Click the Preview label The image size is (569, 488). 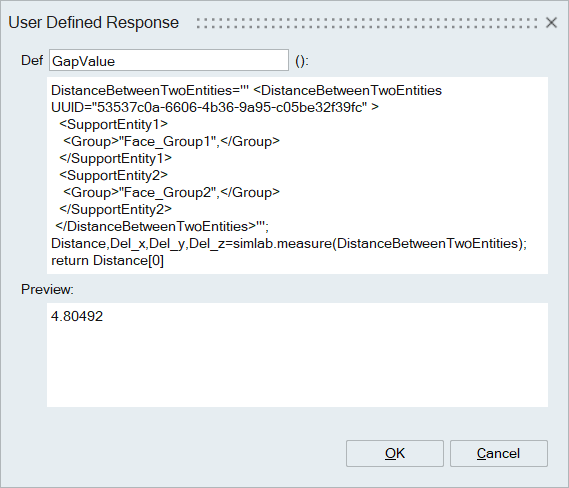point(47,289)
